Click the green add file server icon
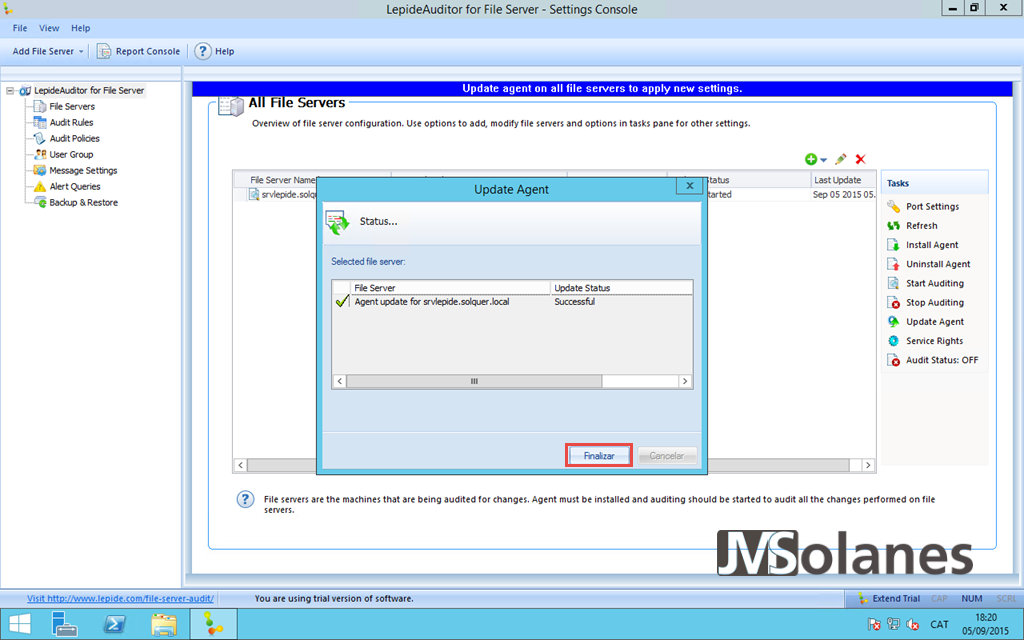The width and height of the screenshot is (1024, 640). 811,159
